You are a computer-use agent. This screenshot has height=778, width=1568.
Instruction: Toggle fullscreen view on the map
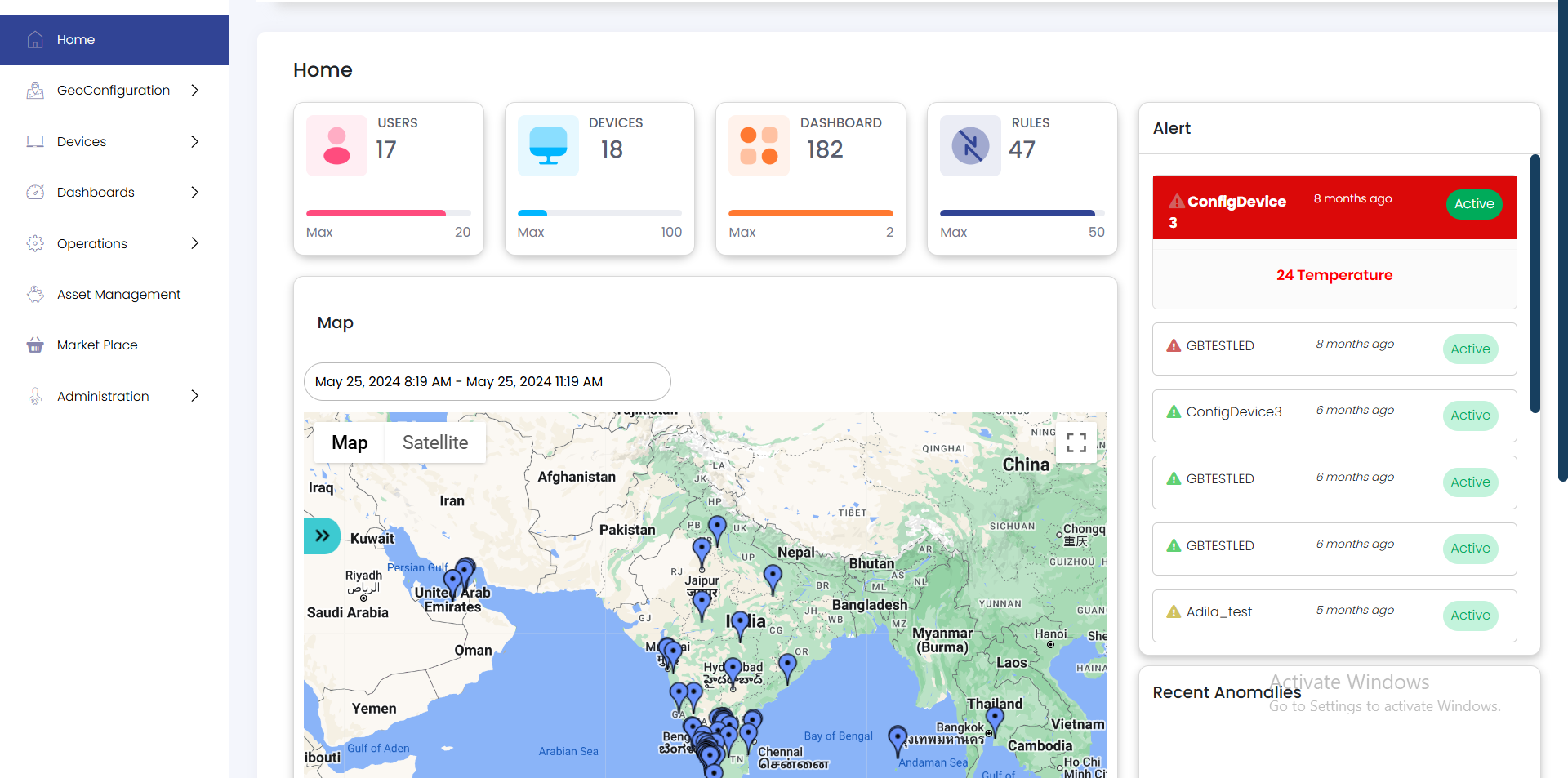1076,442
